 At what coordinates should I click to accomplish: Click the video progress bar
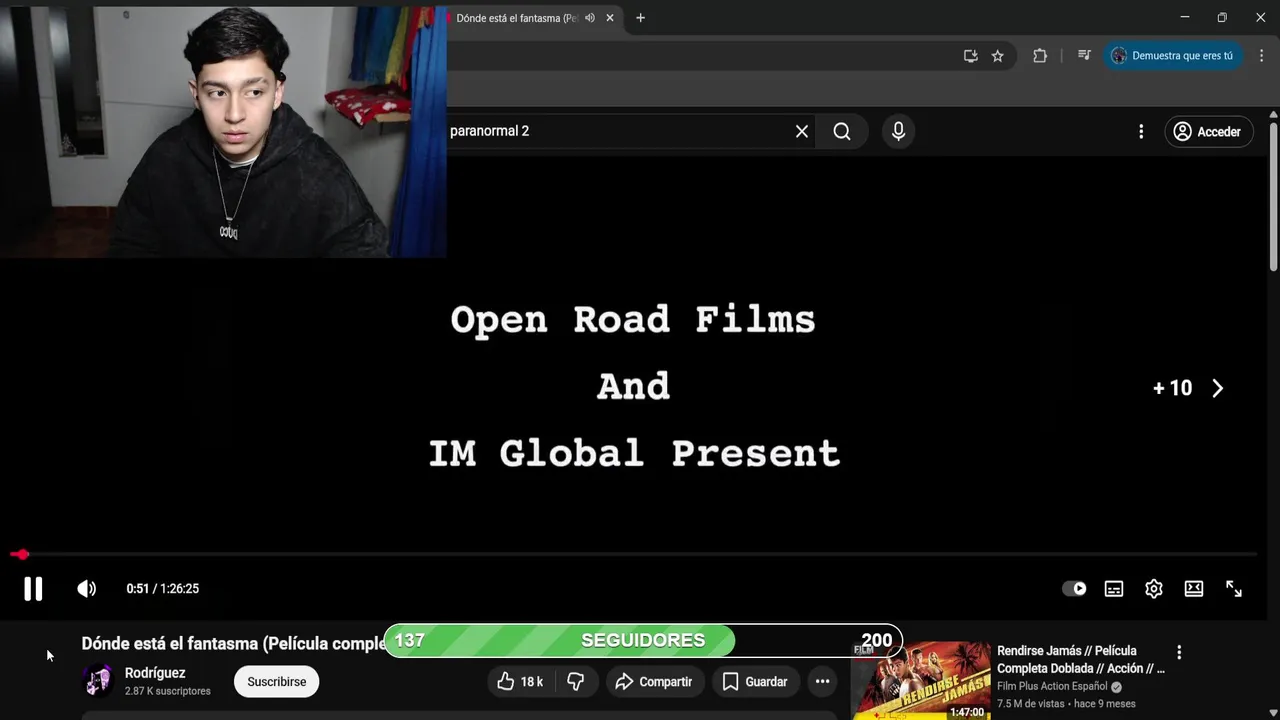point(634,554)
